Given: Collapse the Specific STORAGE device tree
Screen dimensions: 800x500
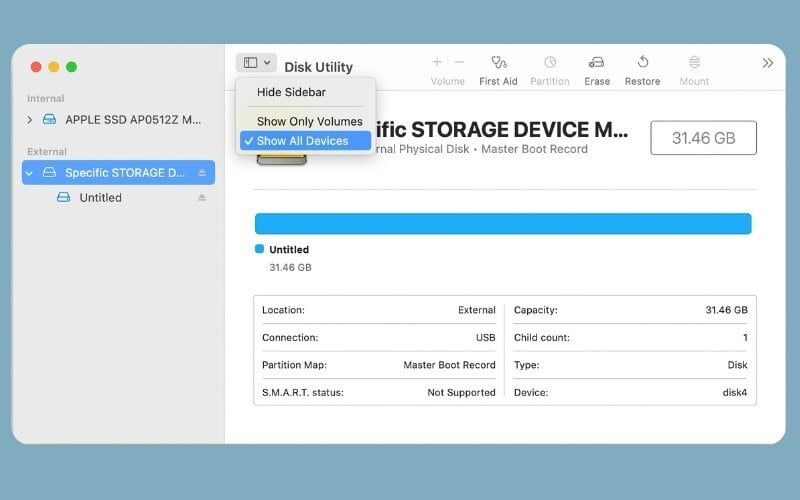Looking at the screenshot, I should (30, 173).
